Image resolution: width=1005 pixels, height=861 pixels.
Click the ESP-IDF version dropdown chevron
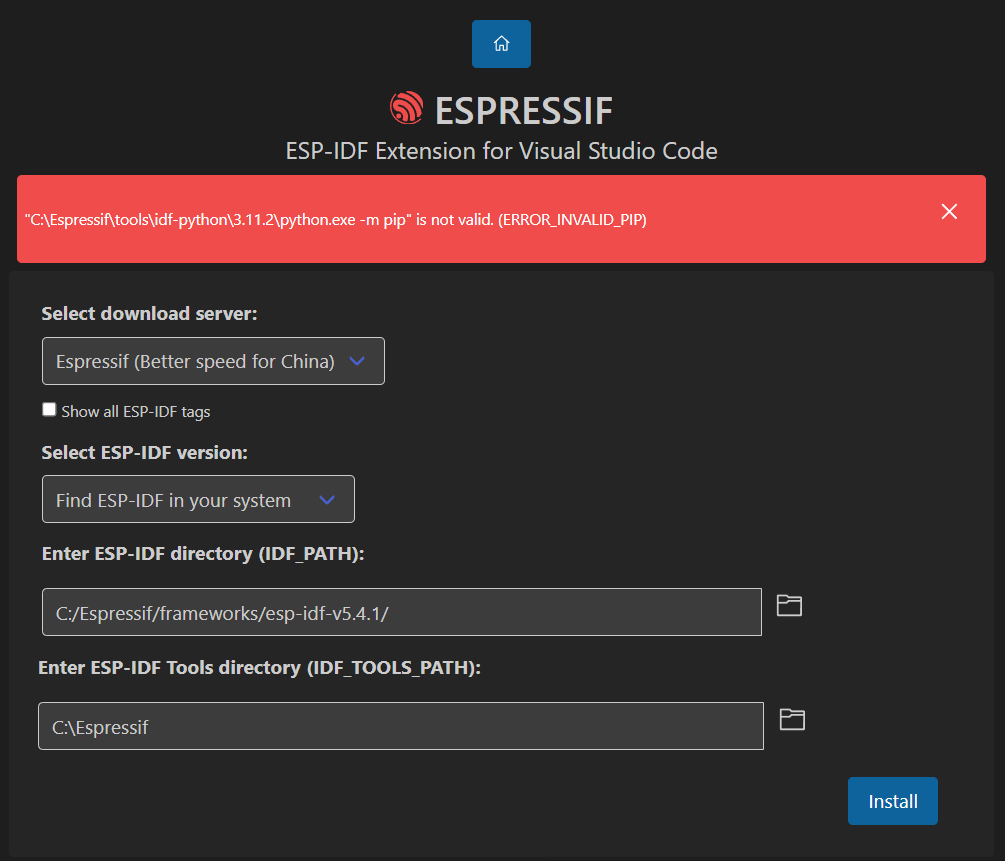coord(327,499)
